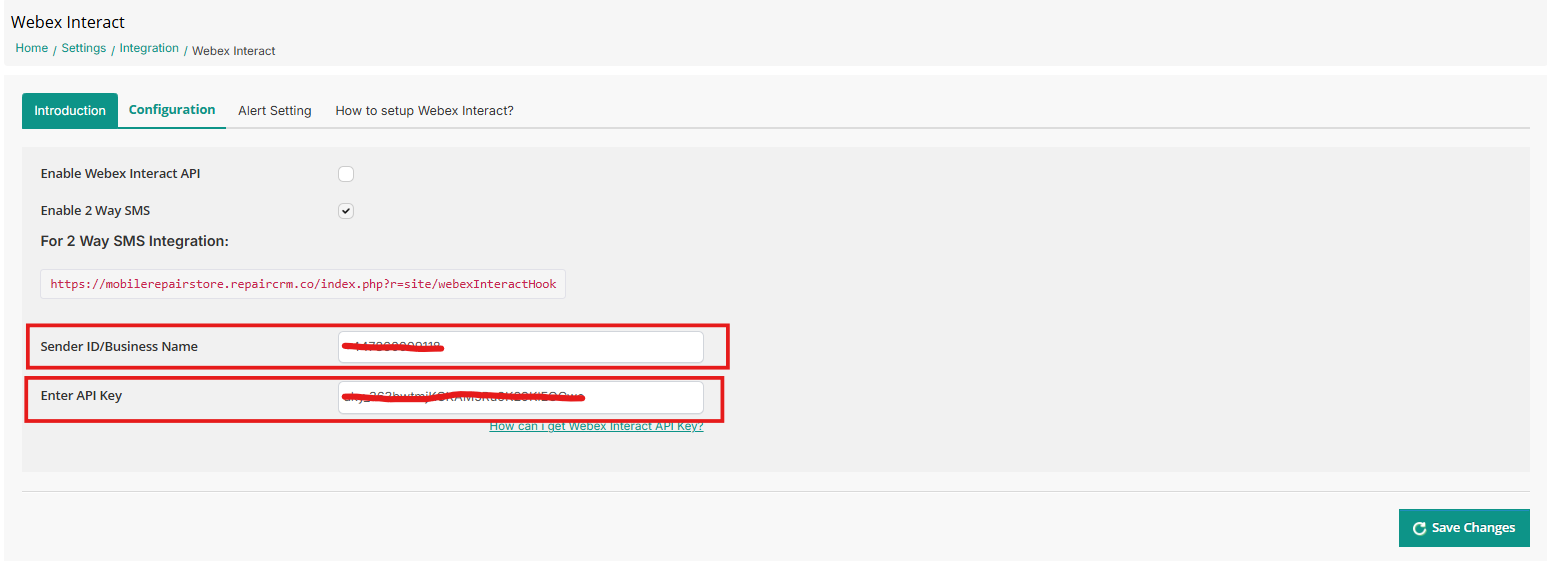Switch to the Configuration tab
1547x561 pixels.
click(172, 110)
